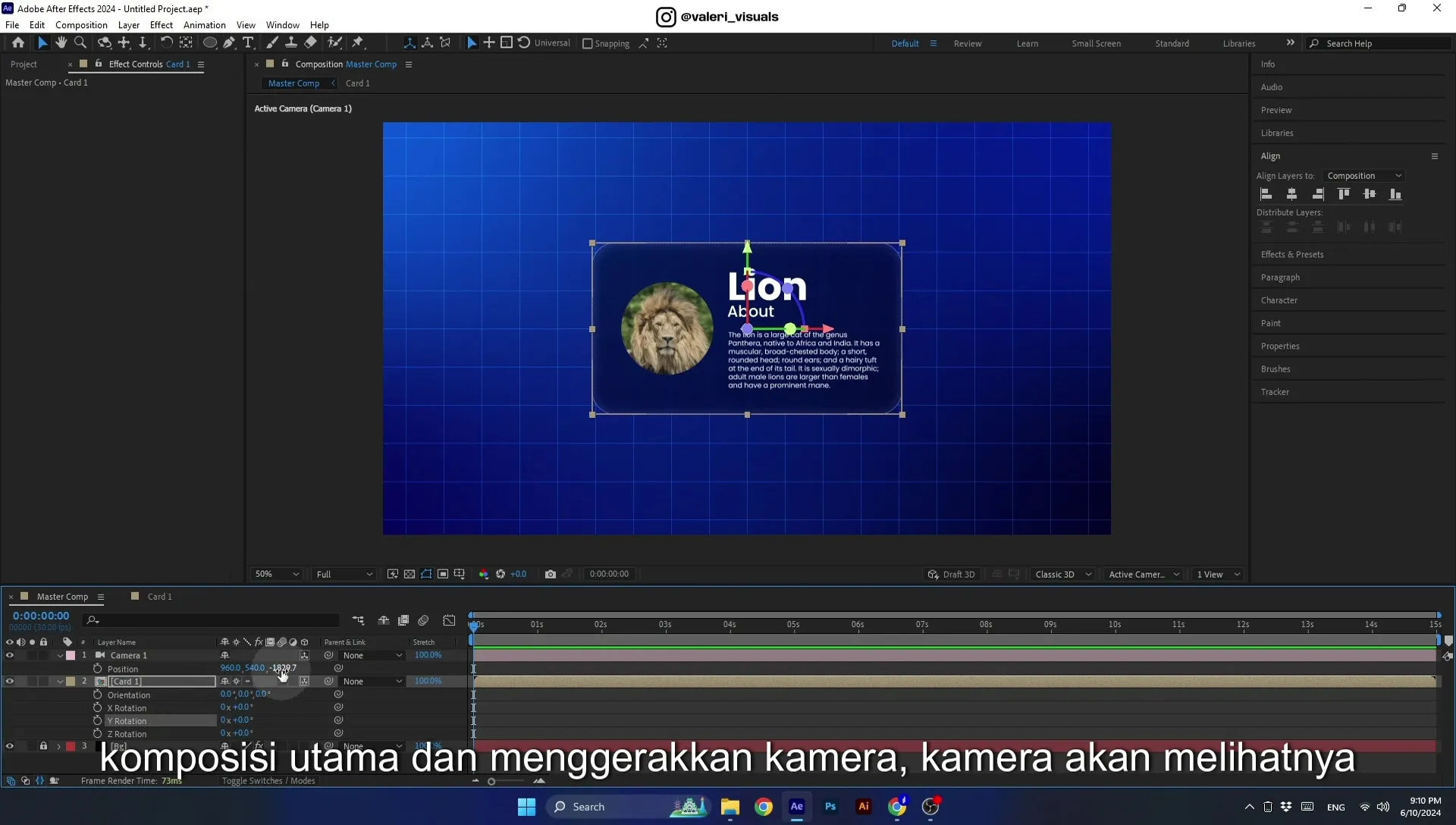Screen dimensions: 1456x825
Task: Select the Pen tool
Action: 229,43
